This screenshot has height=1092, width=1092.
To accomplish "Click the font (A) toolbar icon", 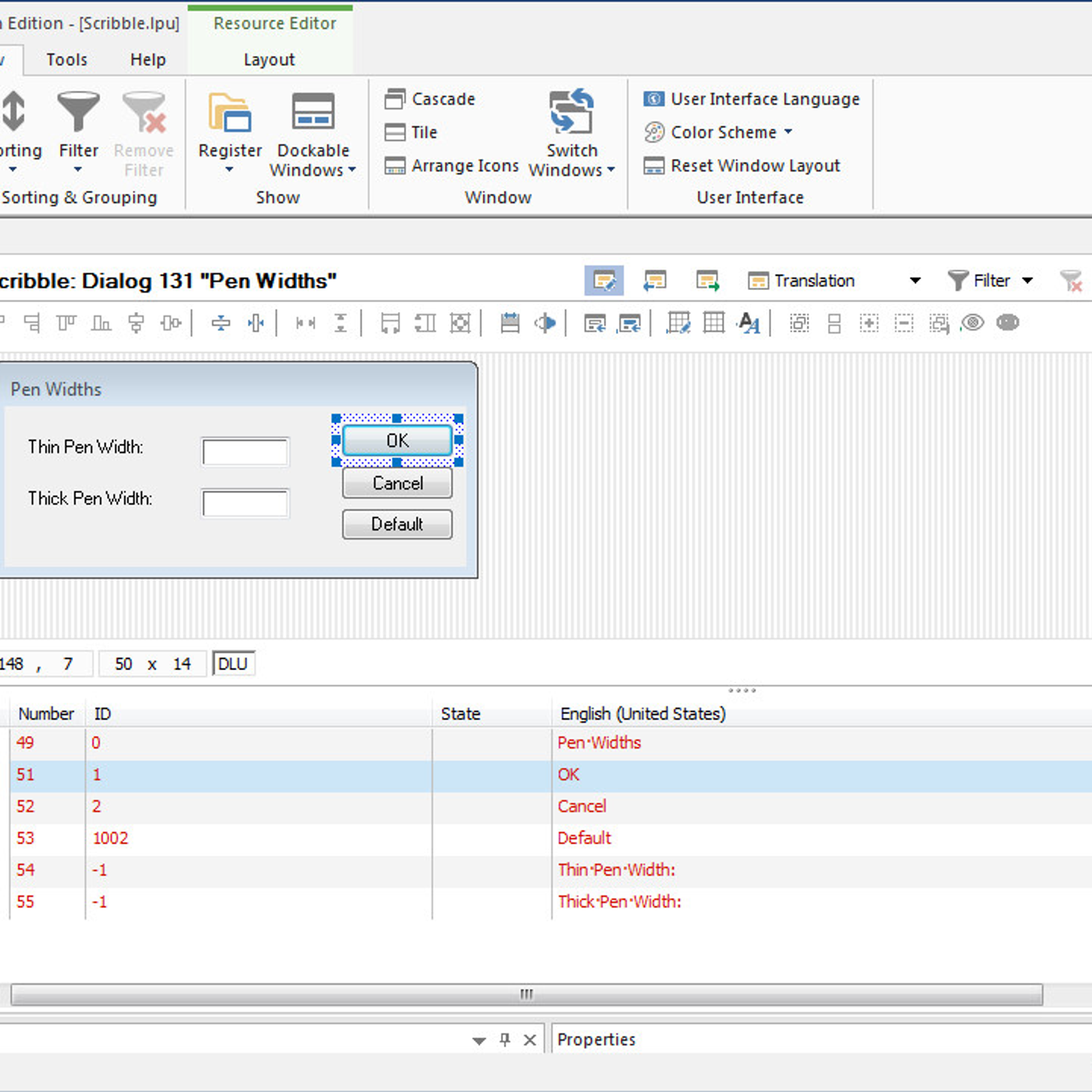I will pyautogui.click(x=749, y=323).
